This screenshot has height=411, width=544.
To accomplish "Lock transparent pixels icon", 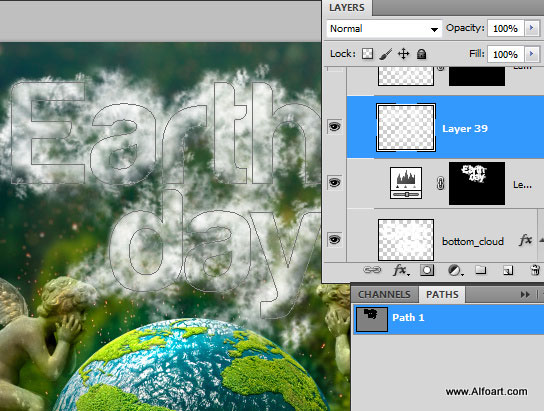I will 367,54.
